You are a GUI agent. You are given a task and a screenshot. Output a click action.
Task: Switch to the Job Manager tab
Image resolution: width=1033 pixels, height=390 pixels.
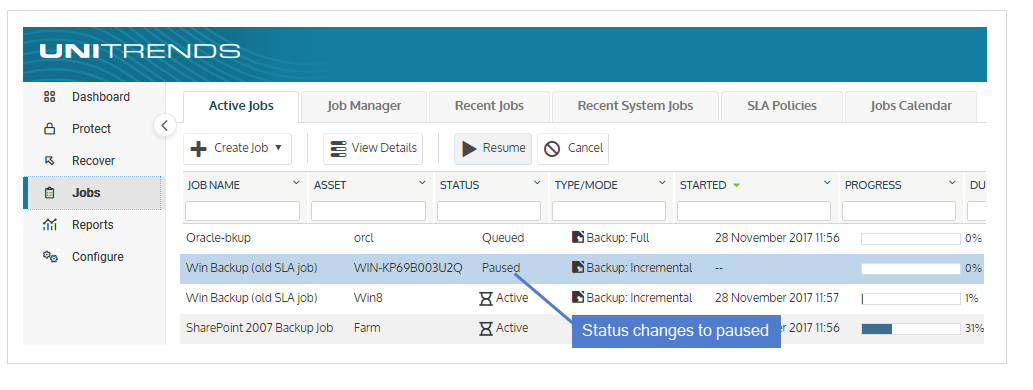364,106
